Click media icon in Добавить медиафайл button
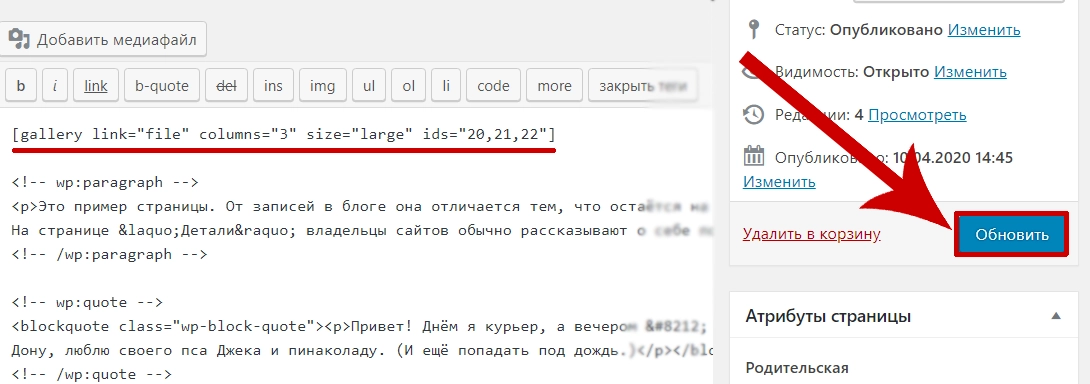The image size is (1090, 384). click(x=19, y=40)
